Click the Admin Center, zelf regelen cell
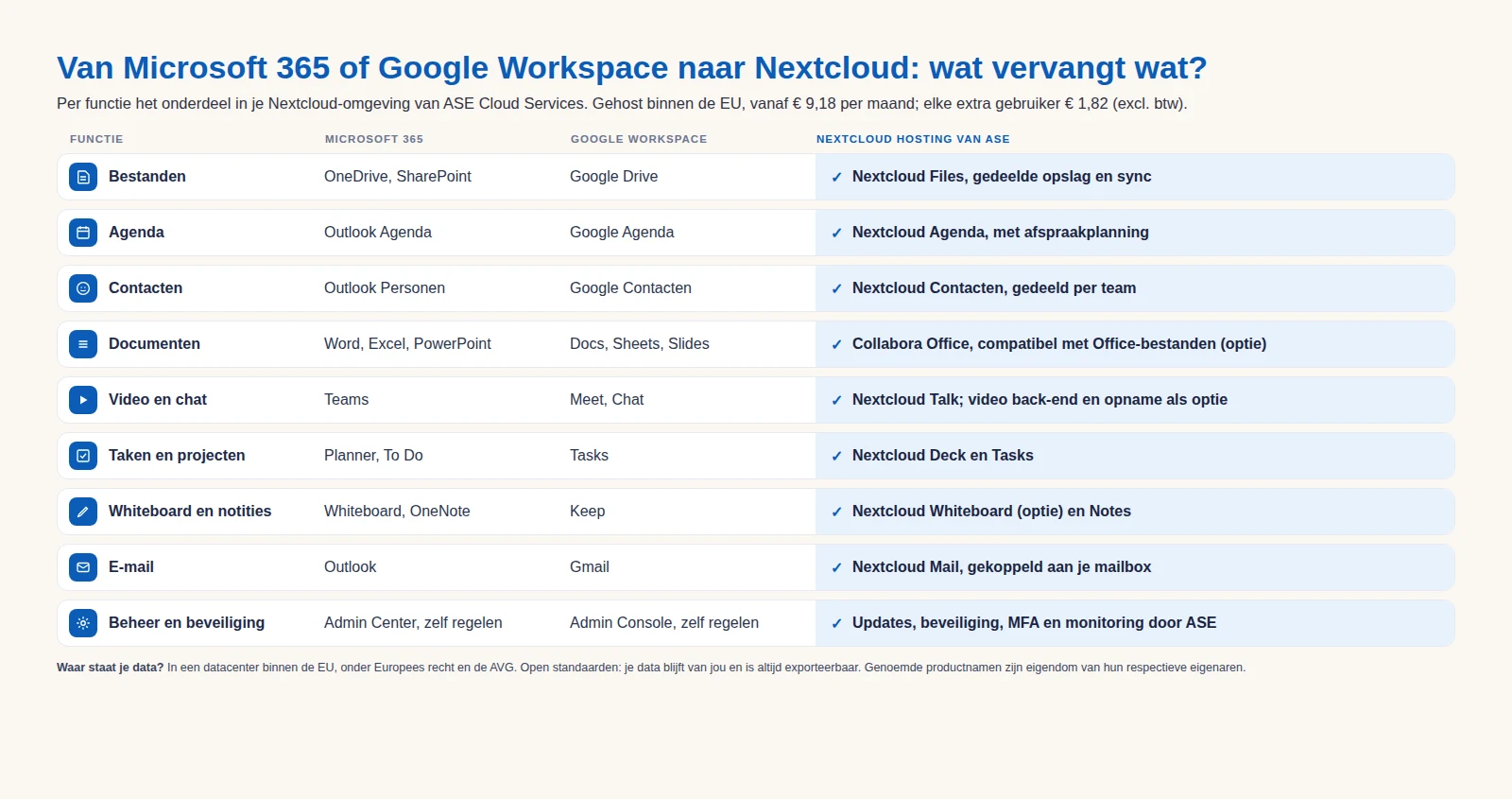1512x799 pixels. point(413,623)
